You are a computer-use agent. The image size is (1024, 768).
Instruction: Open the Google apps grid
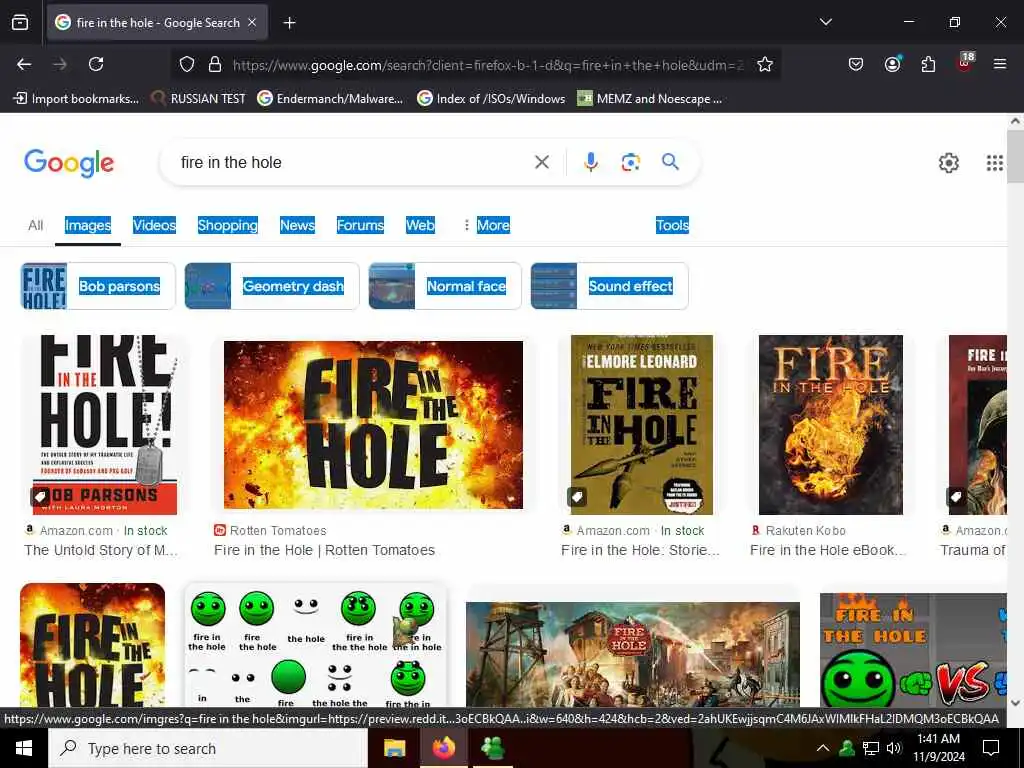(x=995, y=163)
